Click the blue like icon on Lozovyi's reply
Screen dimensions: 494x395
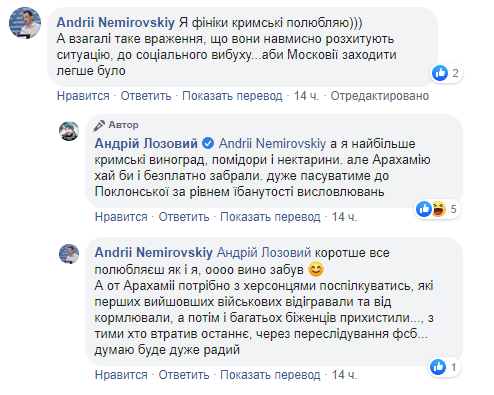[424, 209]
